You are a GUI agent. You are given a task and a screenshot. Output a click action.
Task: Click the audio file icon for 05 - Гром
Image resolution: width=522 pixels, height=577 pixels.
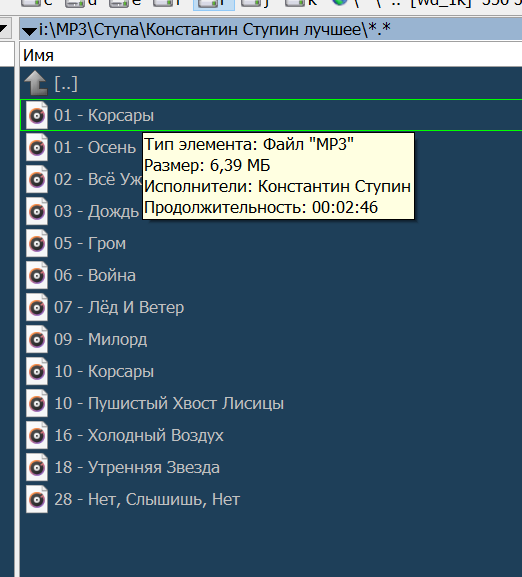click(37, 243)
